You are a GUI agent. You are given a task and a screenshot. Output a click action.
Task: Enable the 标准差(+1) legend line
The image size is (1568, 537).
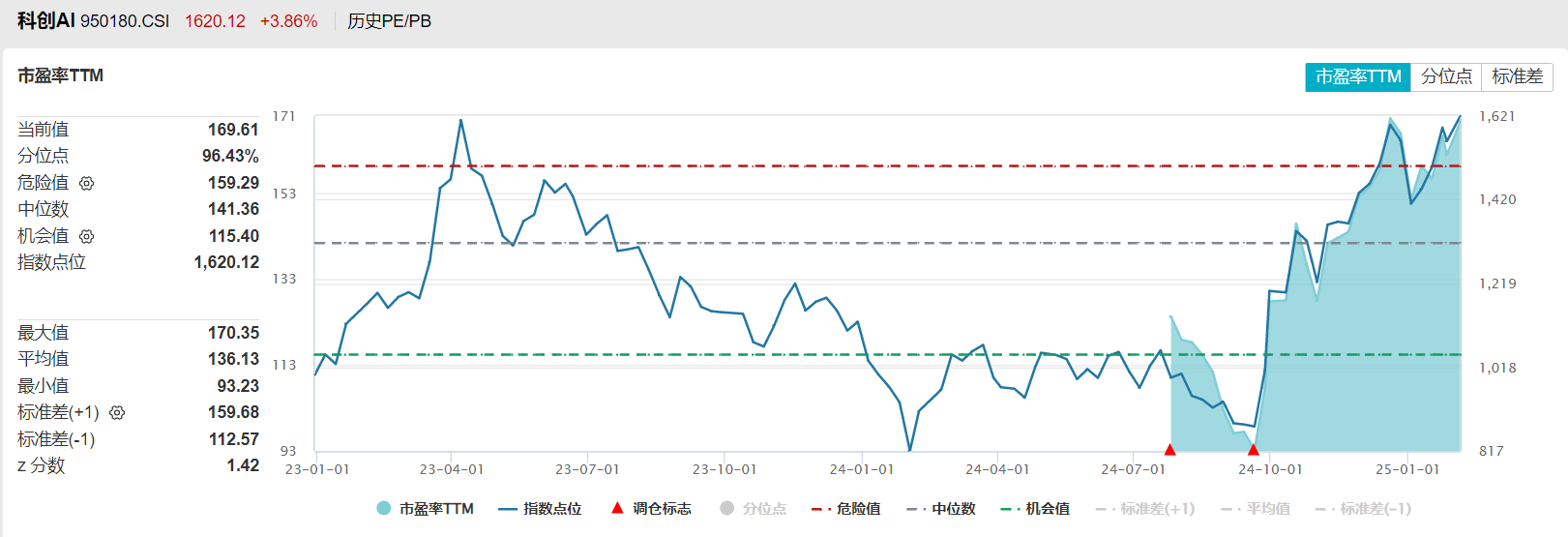[1144, 509]
